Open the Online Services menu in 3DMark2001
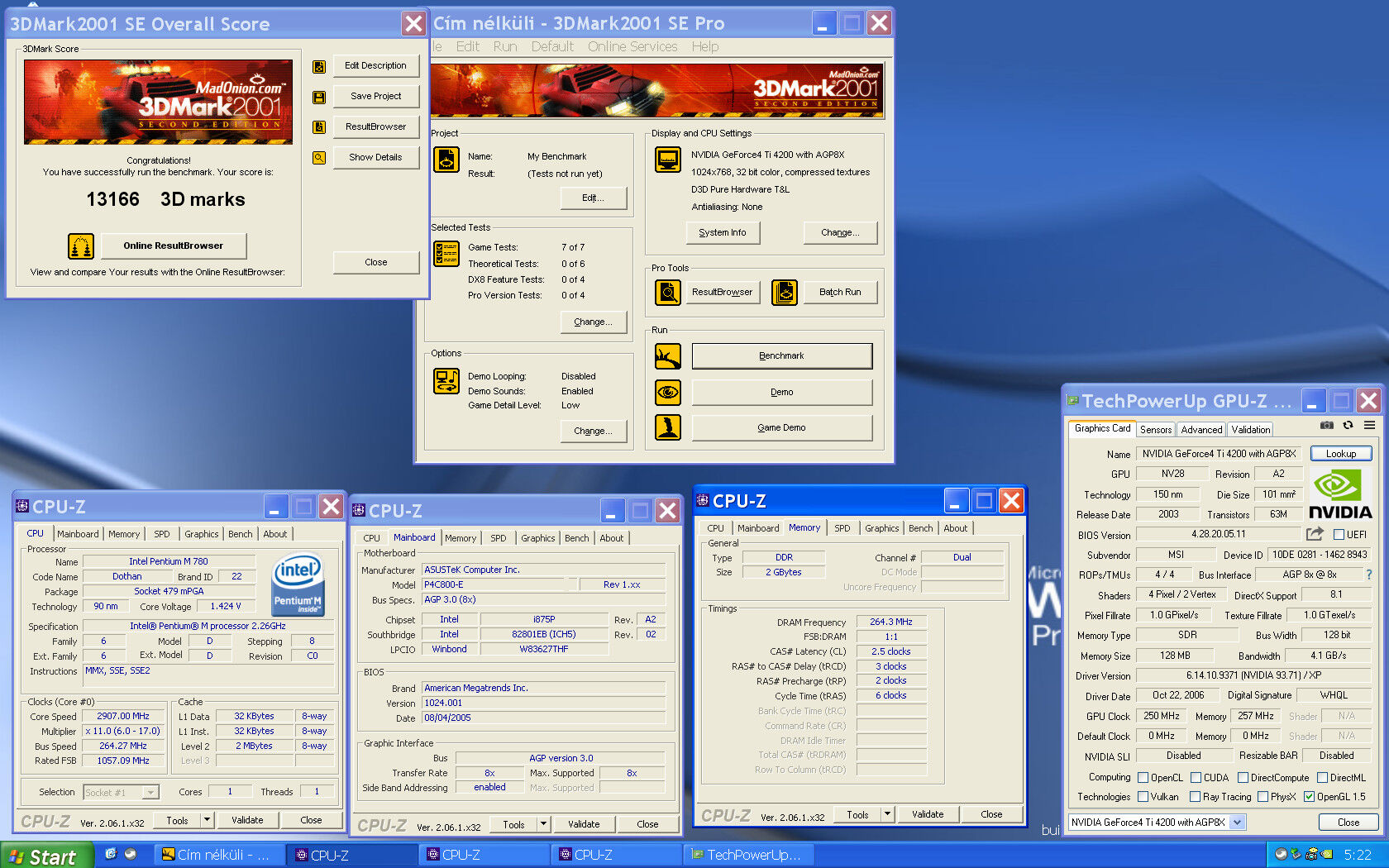1389x868 pixels. click(x=632, y=46)
